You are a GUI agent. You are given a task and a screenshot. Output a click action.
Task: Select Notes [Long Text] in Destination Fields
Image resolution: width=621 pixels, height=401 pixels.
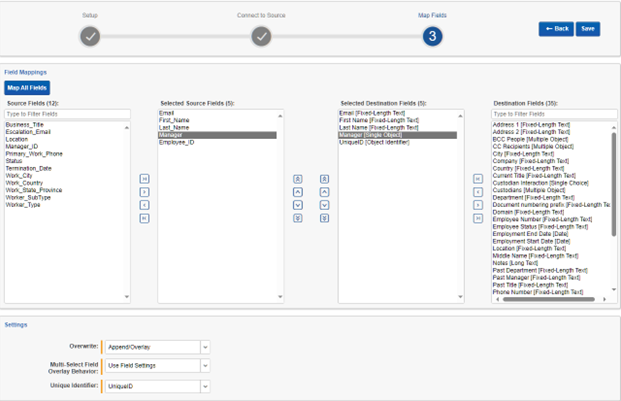[x=515, y=263]
